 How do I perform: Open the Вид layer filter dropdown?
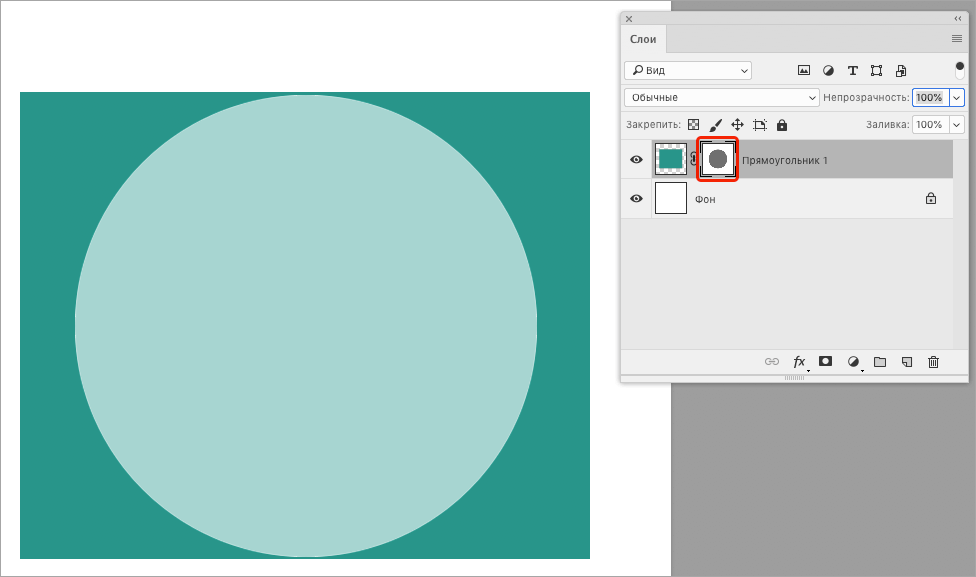687,70
